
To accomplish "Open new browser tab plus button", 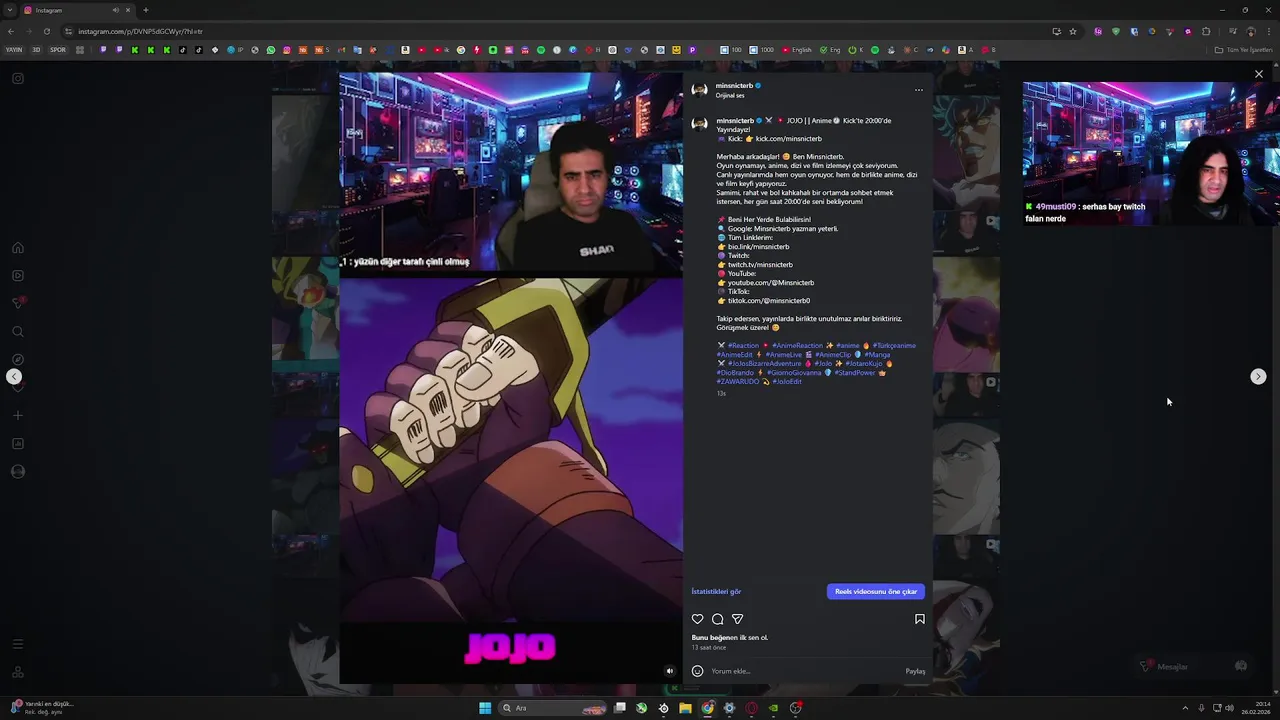I will [145, 10].
